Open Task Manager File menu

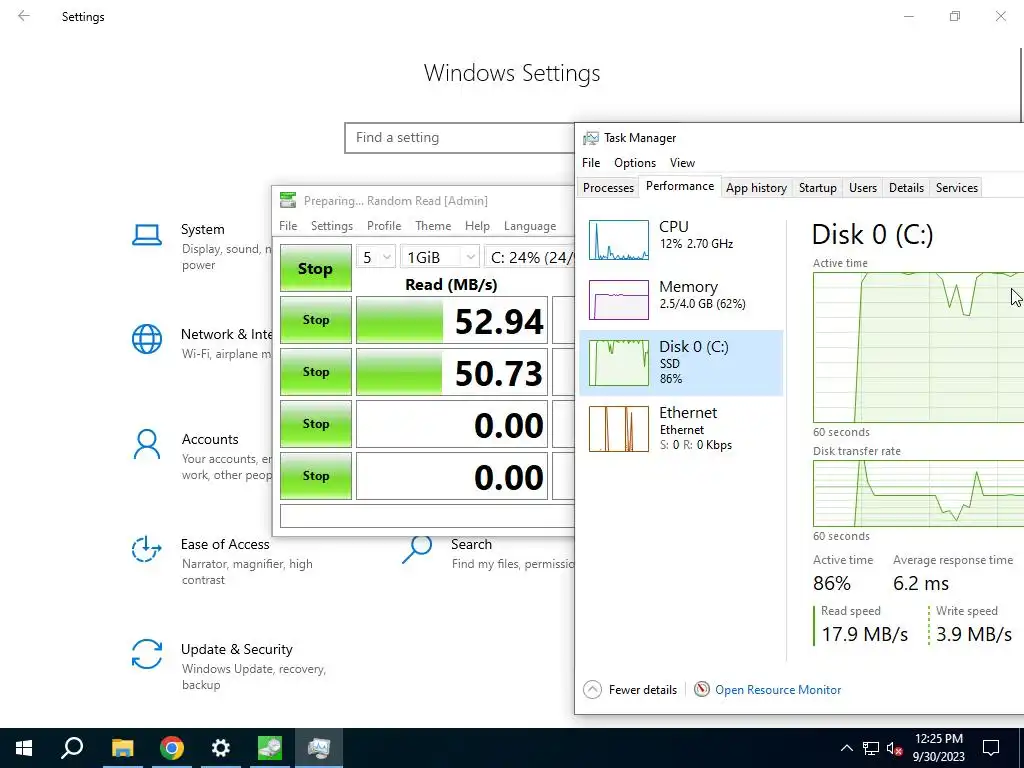pyautogui.click(x=591, y=163)
